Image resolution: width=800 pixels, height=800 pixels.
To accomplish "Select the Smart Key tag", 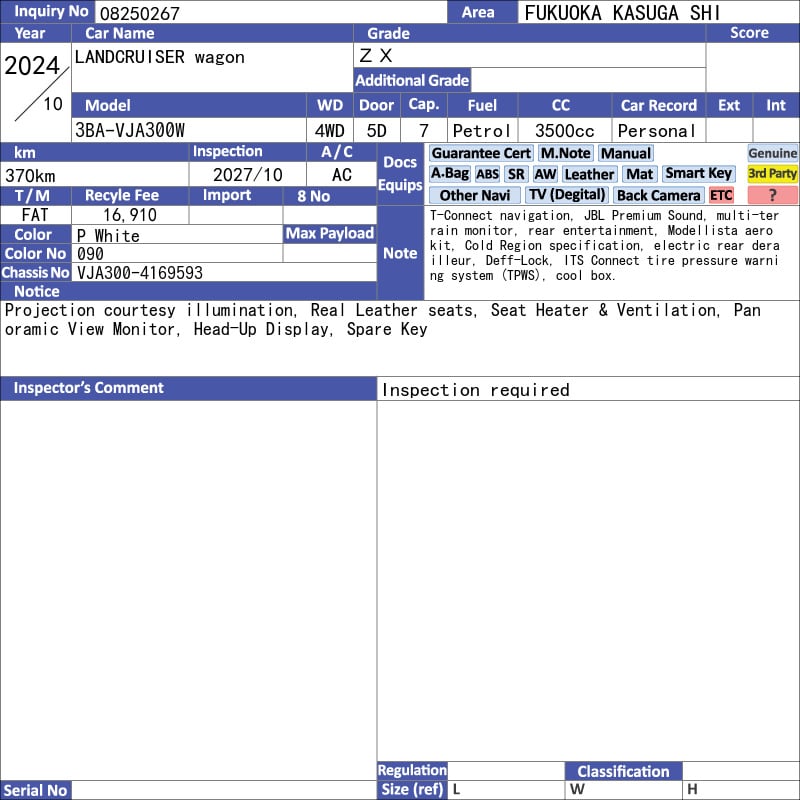I will [698, 174].
